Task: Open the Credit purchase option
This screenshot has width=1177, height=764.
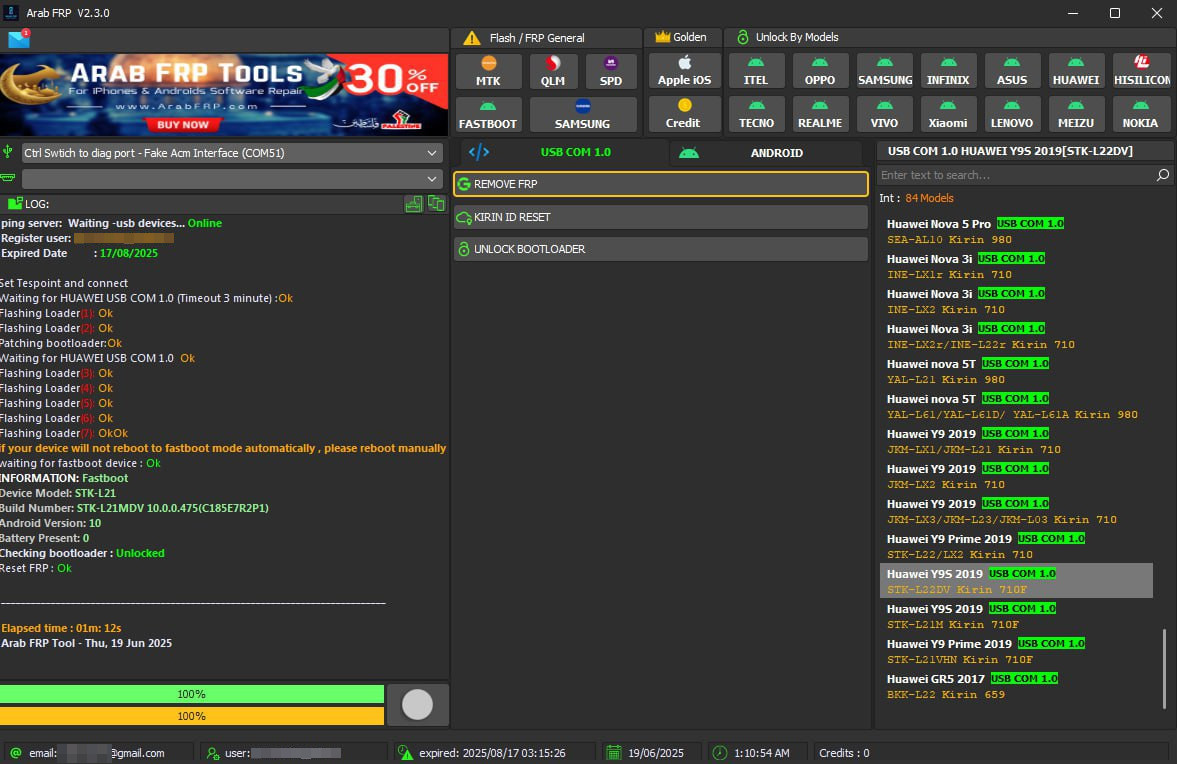Action: (x=684, y=114)
